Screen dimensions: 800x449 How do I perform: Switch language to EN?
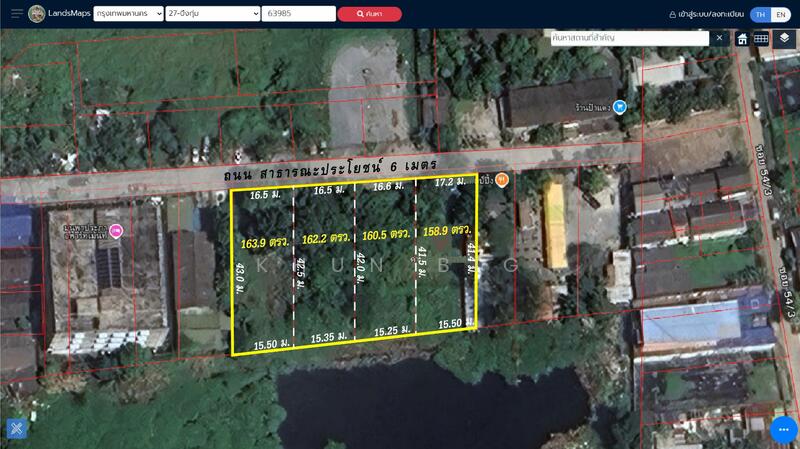[781, 14]
